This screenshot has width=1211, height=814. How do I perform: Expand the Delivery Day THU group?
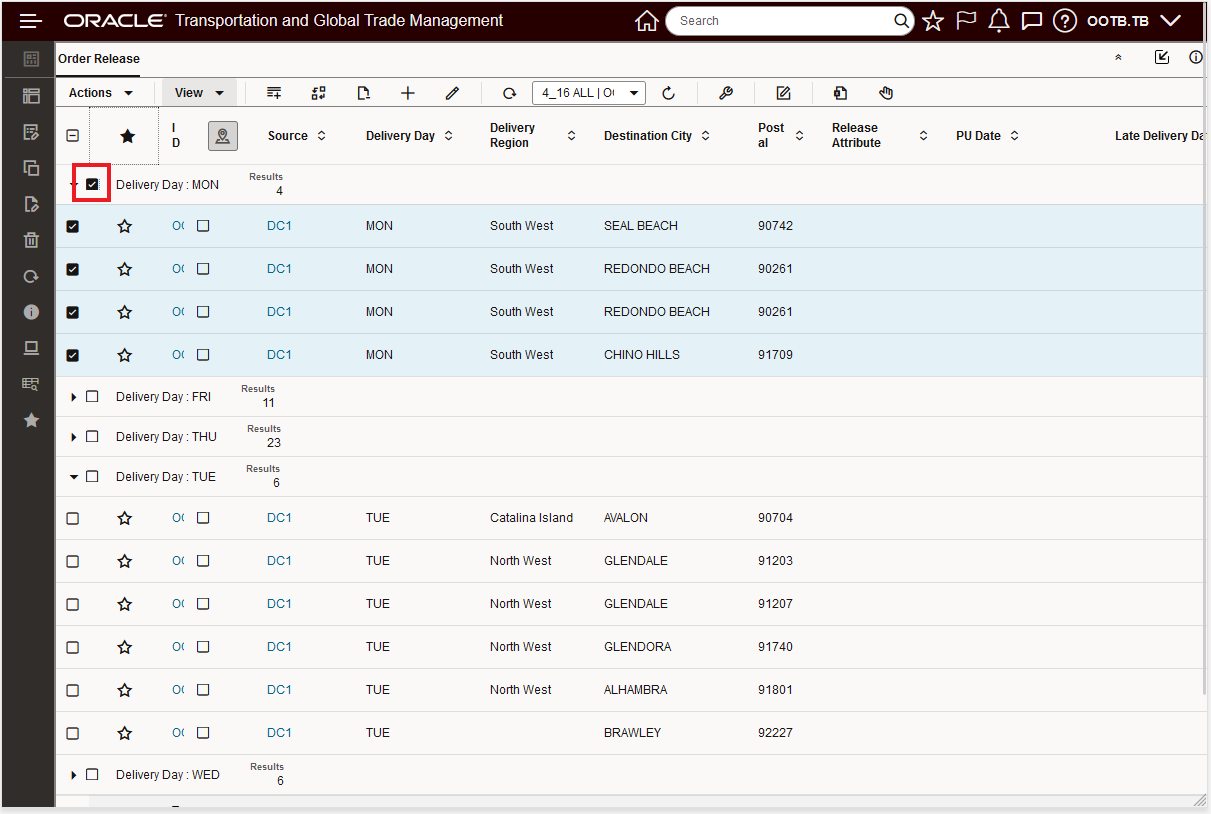tap(73, 437)
